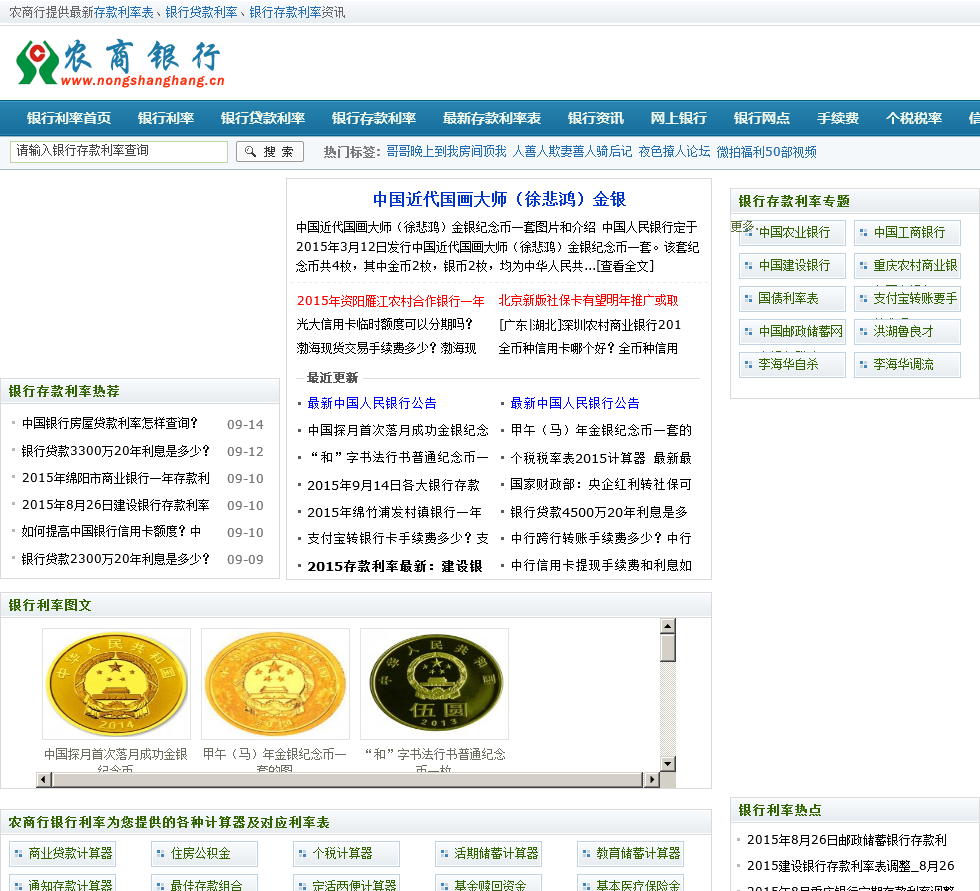980x891 pixels.
Task: Open the 2014 moon landing gold coin thumbnail
Action: [x=116, y=684]
